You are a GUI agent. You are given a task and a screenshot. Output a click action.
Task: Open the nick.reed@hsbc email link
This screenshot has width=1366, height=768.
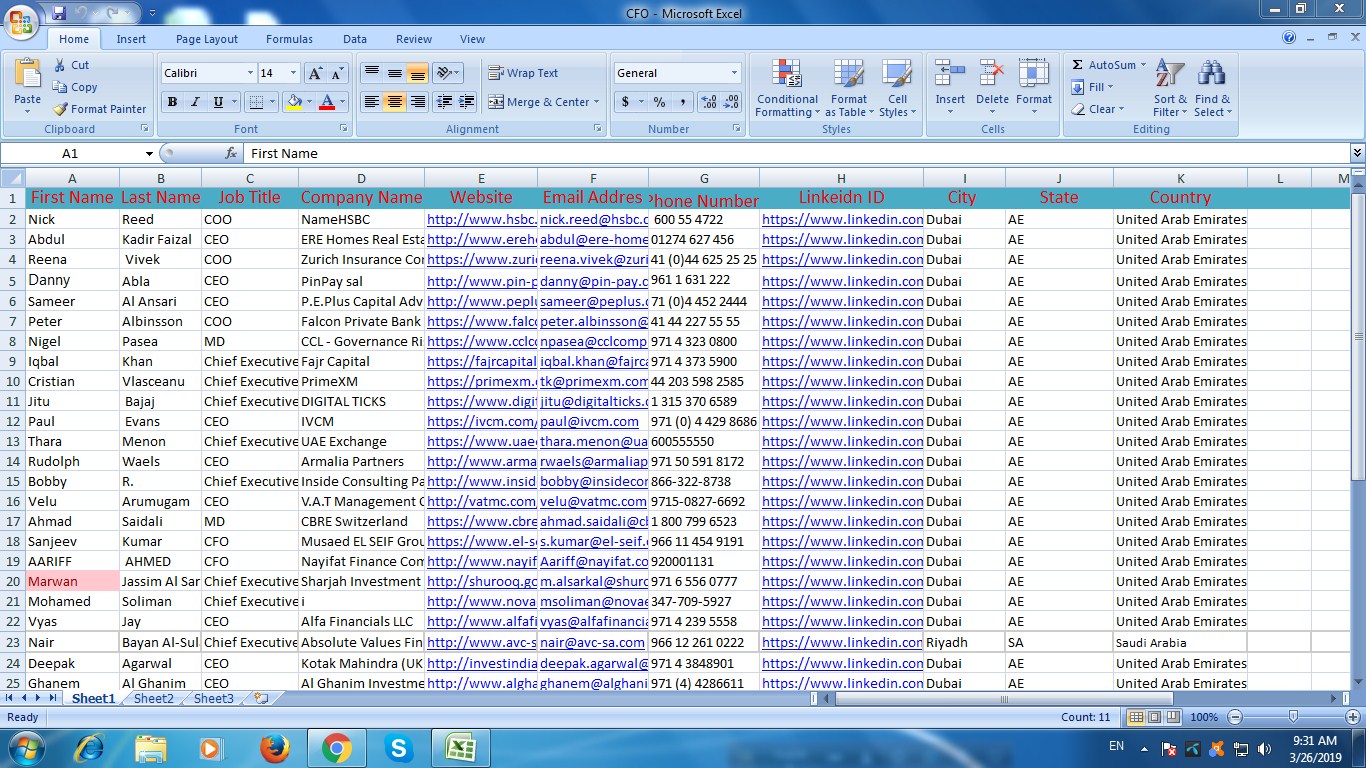pos(594,219)
